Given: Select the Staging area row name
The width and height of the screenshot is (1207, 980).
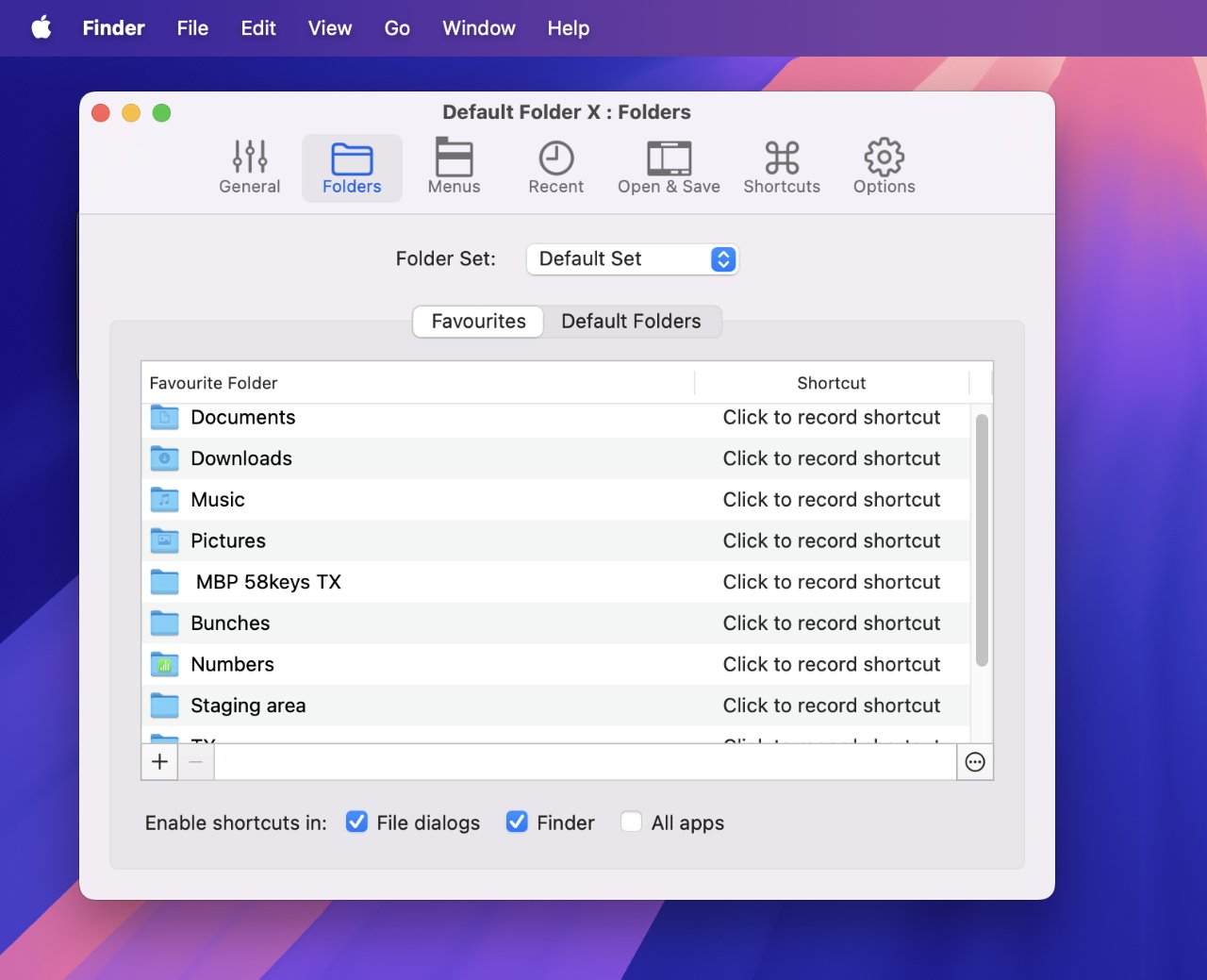Looking at the screenshot, I should [248, 706].
